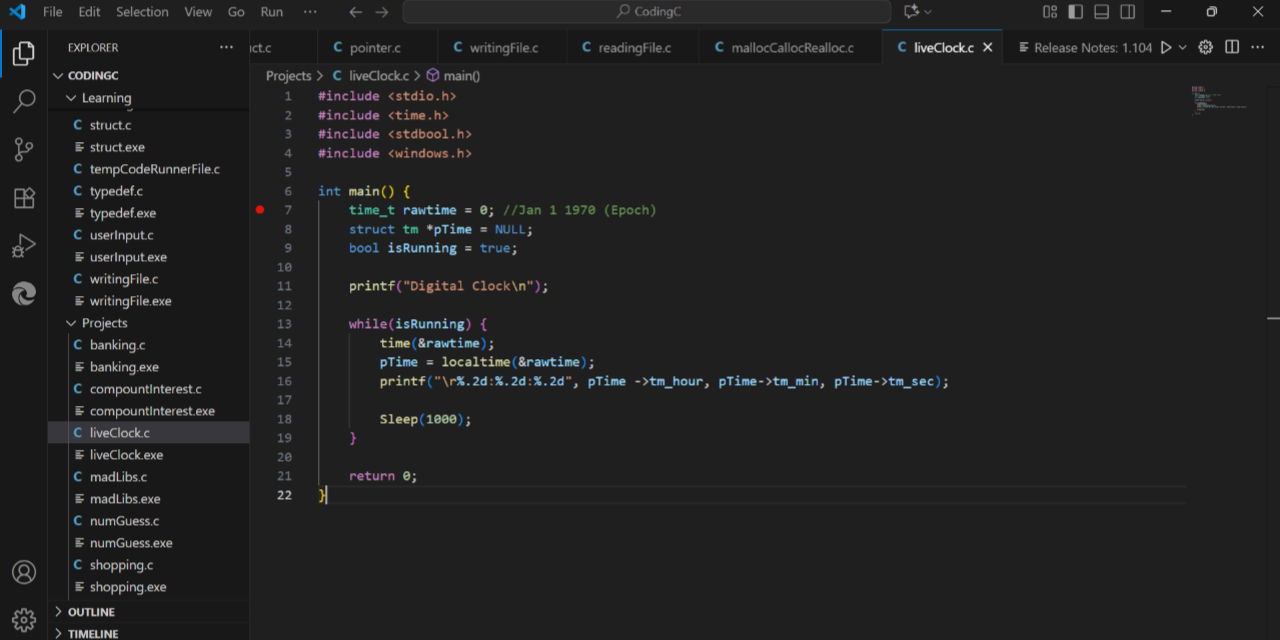Screen dimensions: 1280x640
Task: Open Explorer views and more actions ellipsis
Action: pyautogui.click(x=227, y=47)
